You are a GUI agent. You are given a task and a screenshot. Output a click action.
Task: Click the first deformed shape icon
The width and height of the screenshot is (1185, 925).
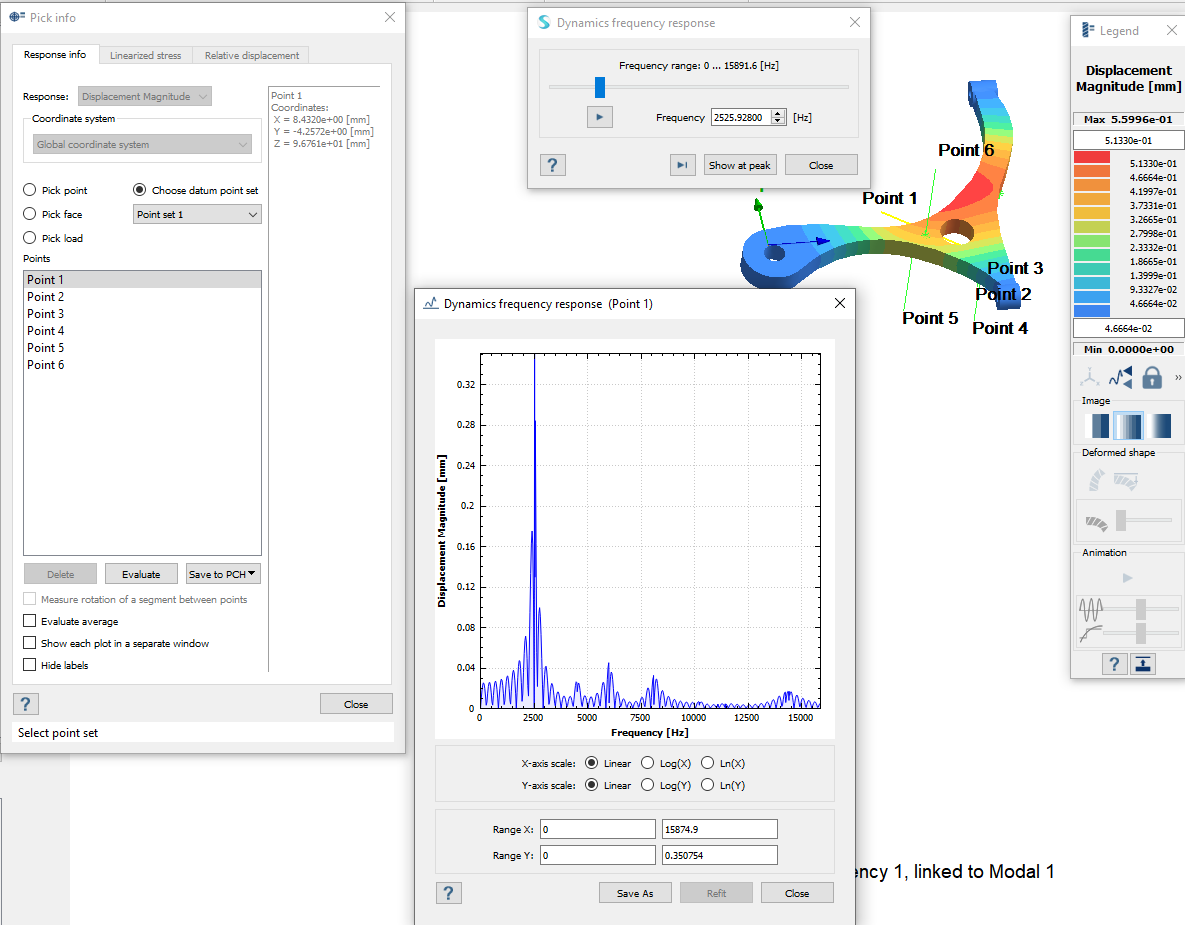(x=1096, y=480)
